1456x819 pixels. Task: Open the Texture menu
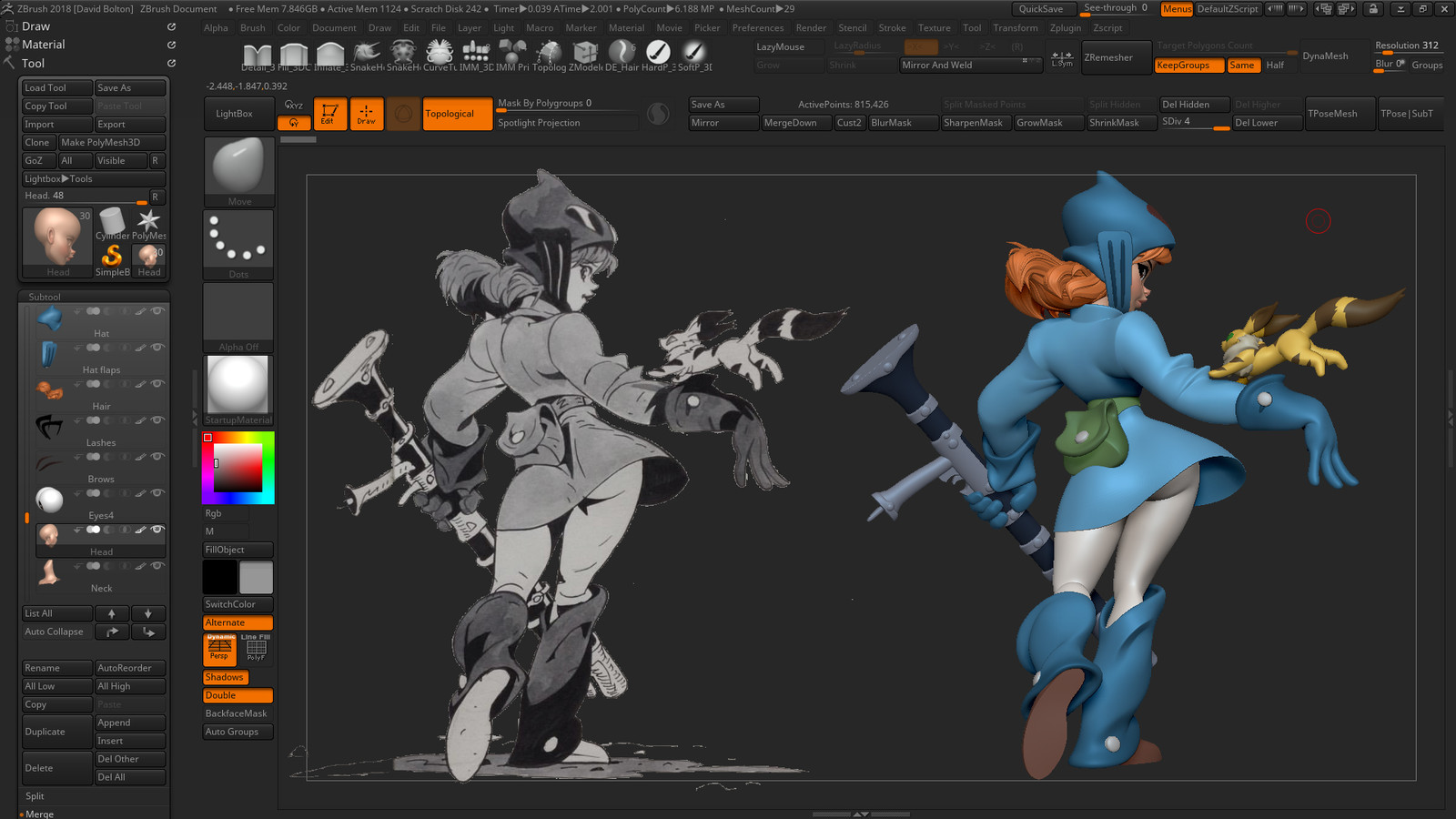(x=934, y=28)
